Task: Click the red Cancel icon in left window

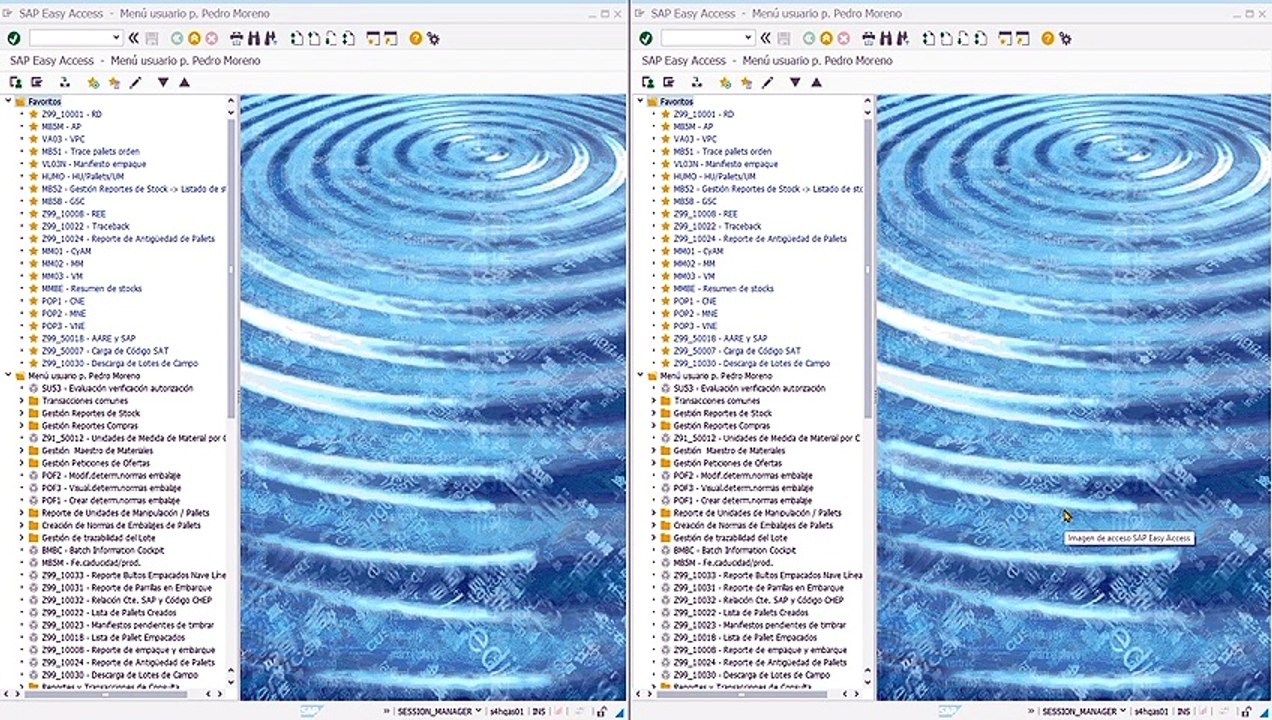Action: coord(211,38)
